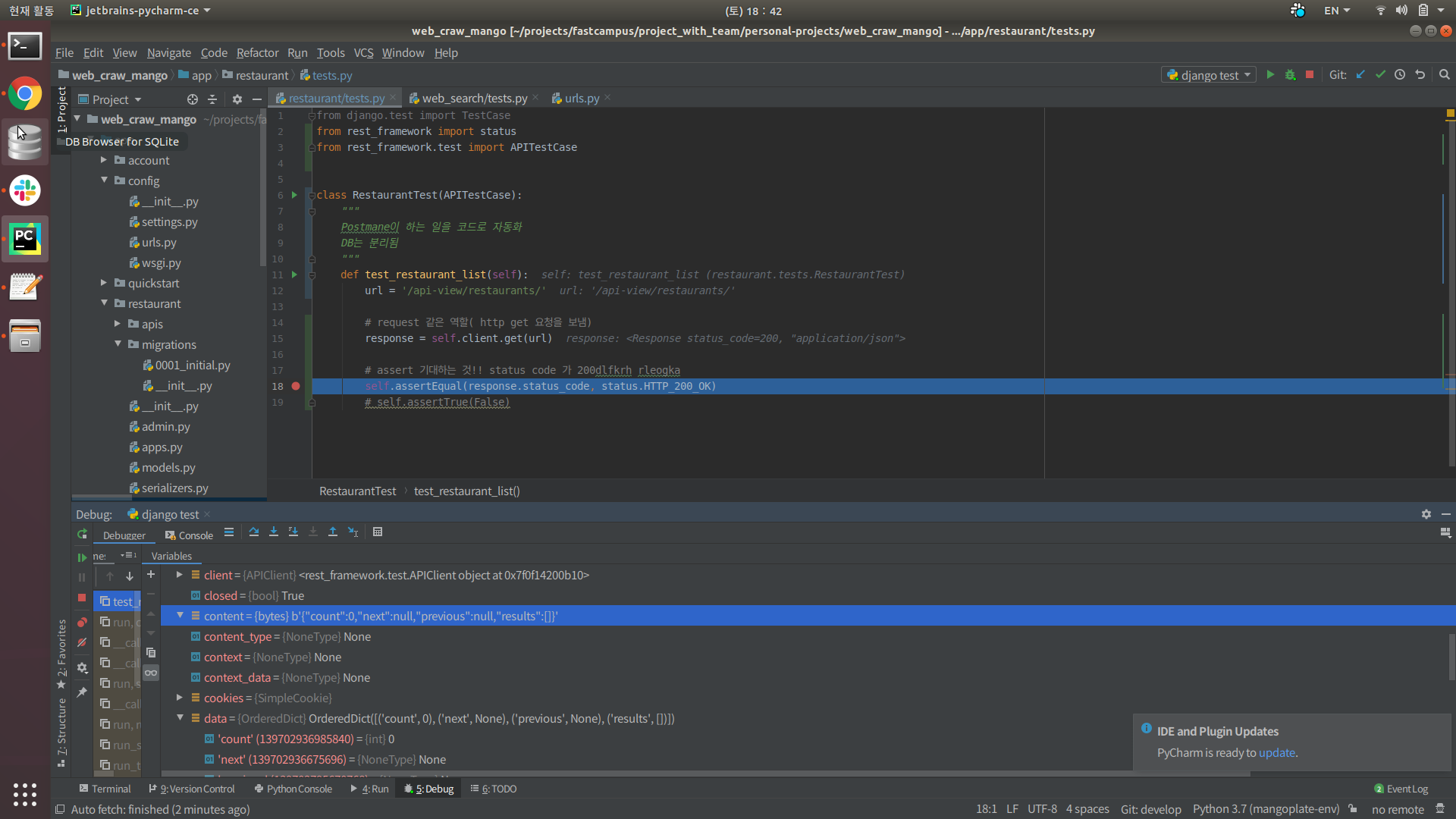This screenshot has height=819, width=1456.
Task: Stop the running process
Action: 1310,75
